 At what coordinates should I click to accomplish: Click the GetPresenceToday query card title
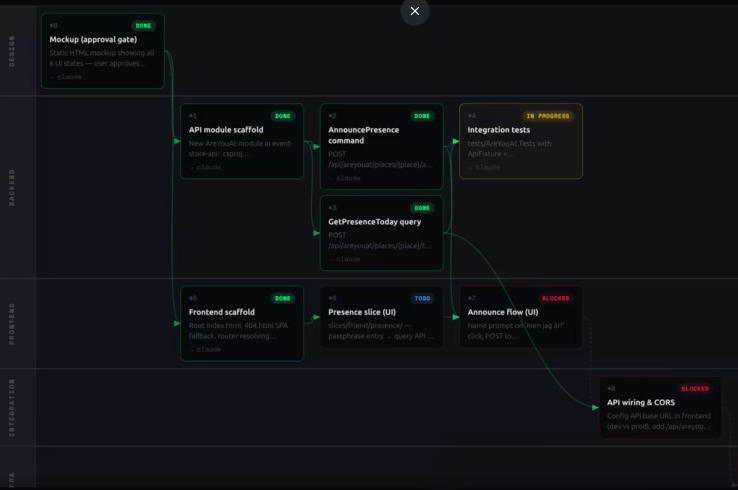(374, 222)
